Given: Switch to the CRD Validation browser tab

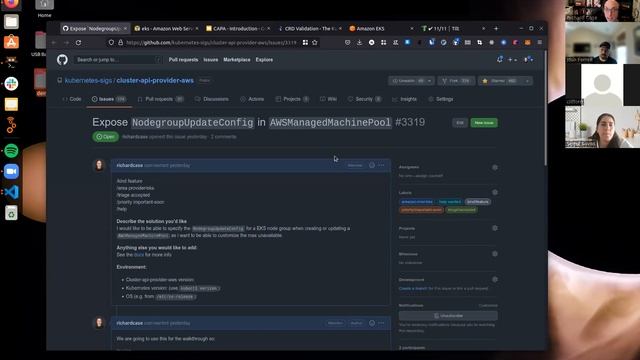Looking at the screenshot, I should [309, 29].
